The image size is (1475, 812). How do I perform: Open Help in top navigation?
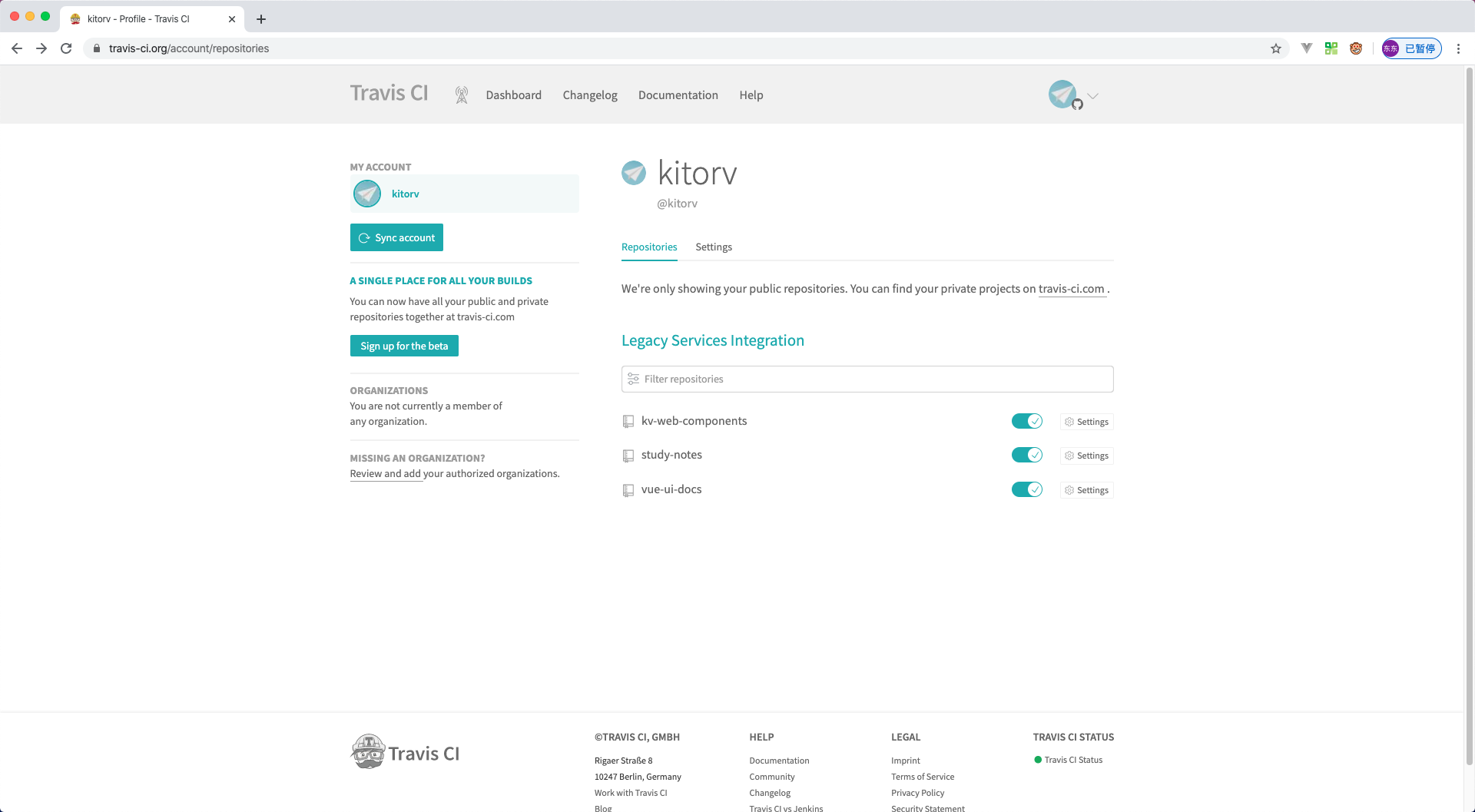[x=751, y=95]
